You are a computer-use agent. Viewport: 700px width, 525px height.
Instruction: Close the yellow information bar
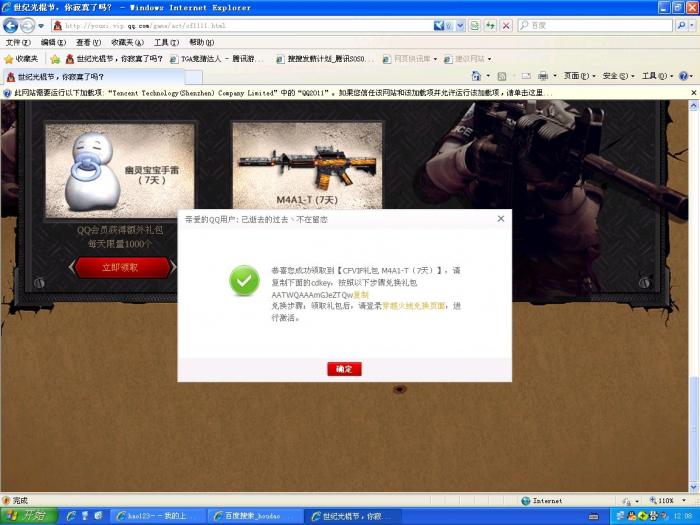[x=694, y=93]
